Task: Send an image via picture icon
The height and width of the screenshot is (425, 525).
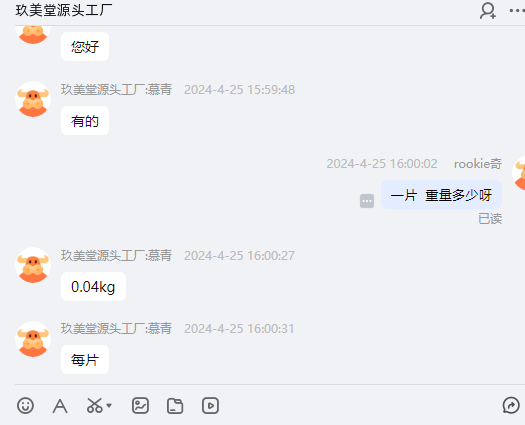Action: [140, 406]
